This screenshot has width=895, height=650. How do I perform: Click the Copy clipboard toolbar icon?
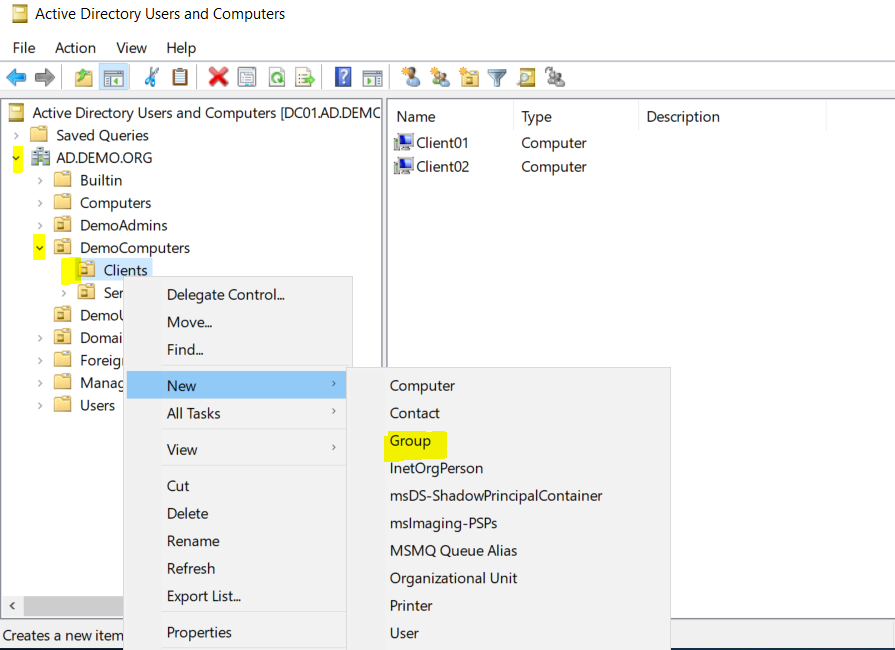(180, 77)
